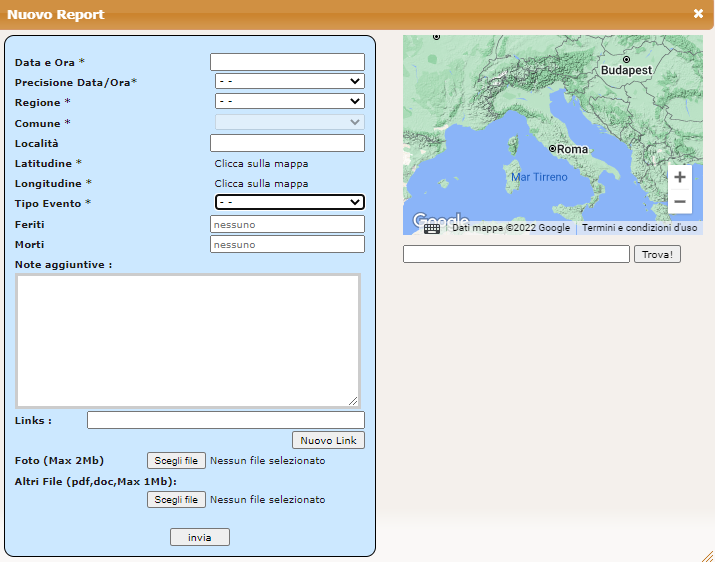The height and width of the screenshot is (562, 715).
Task: Select the Morti input field
Action: click(287, 244)
